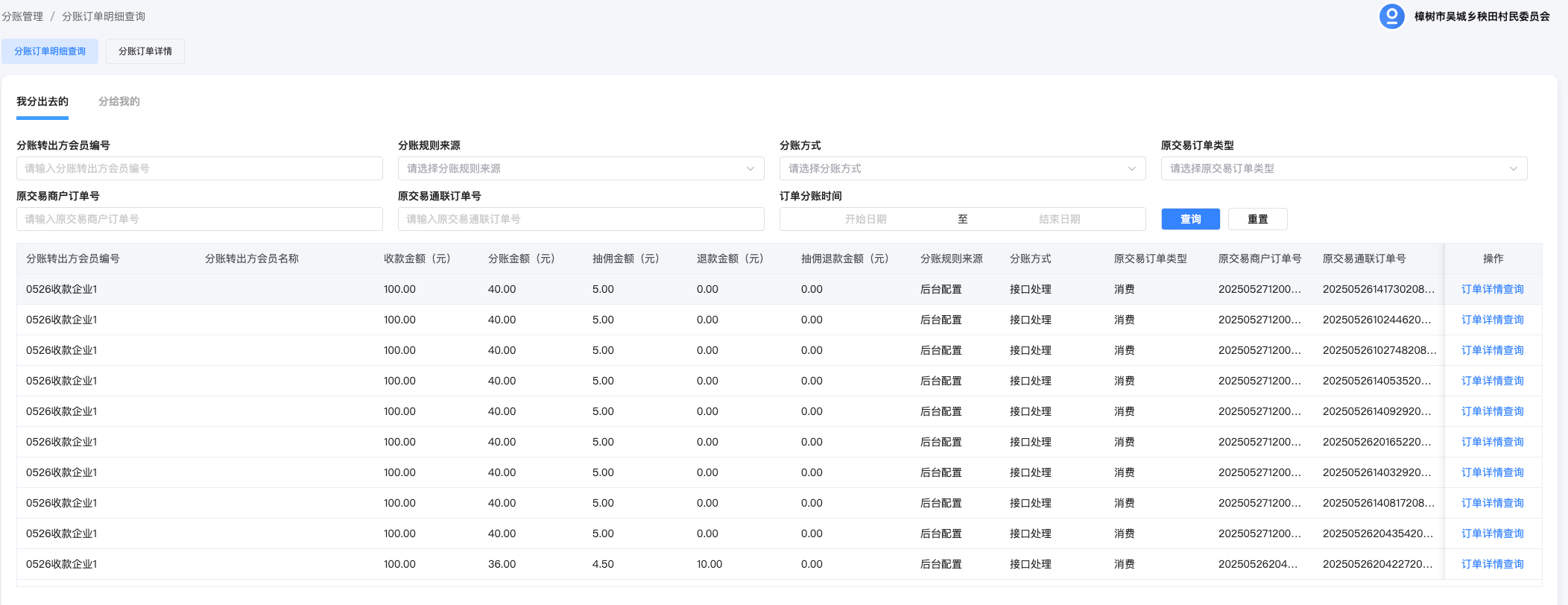
Task: Click the 重置 button
Action: point(1257,219)
